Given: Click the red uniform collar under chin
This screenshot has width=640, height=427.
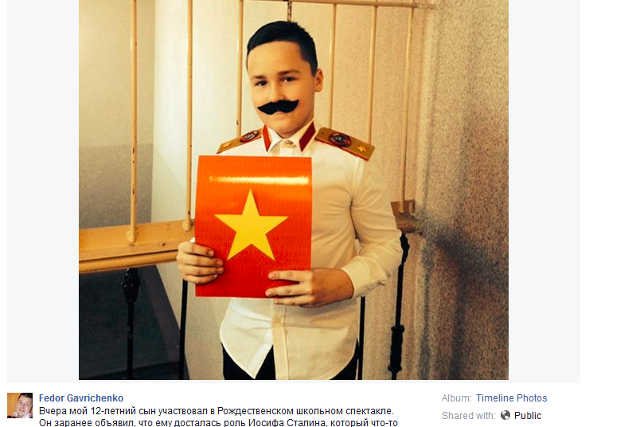Looking at the screenshot, I should pos(290,137).
